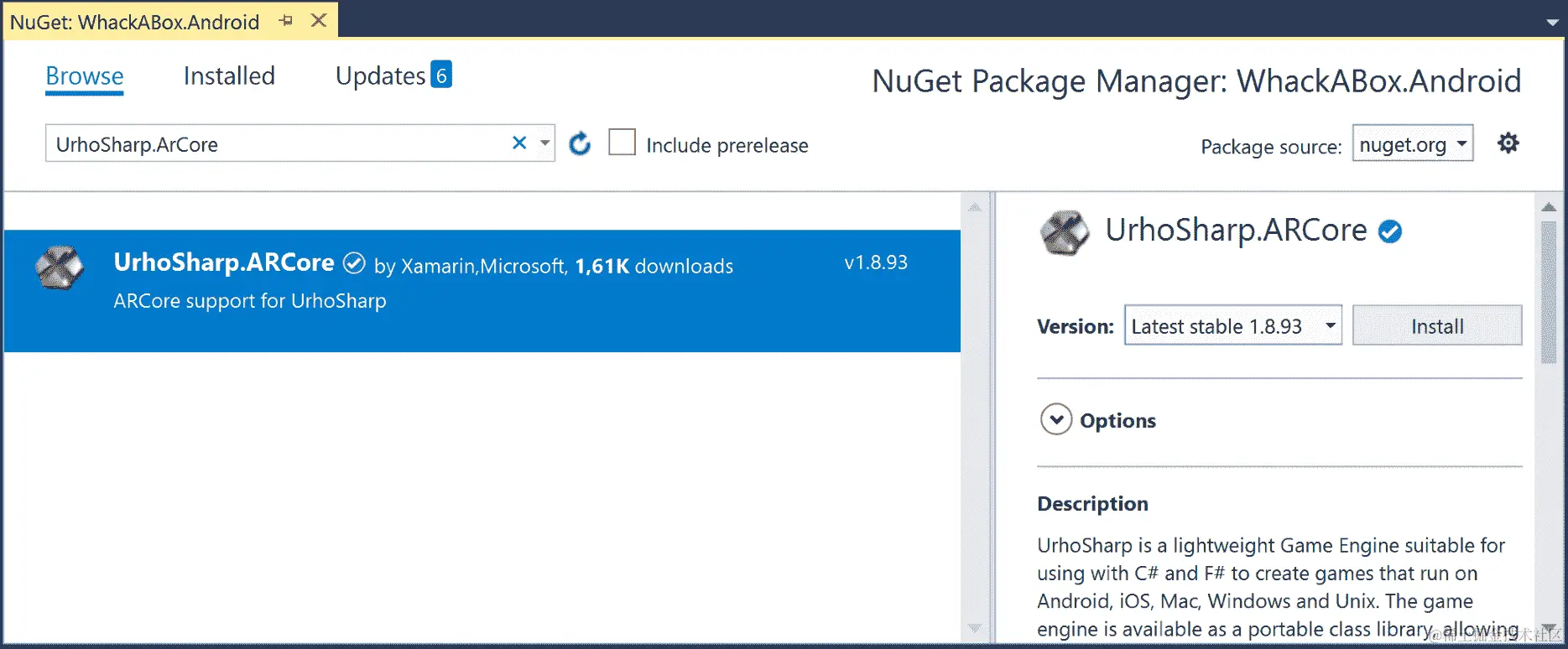This screenshot has height=649, width=1568.
Task: Click the Updates count badge 6
Action: [x=441, y=75]
